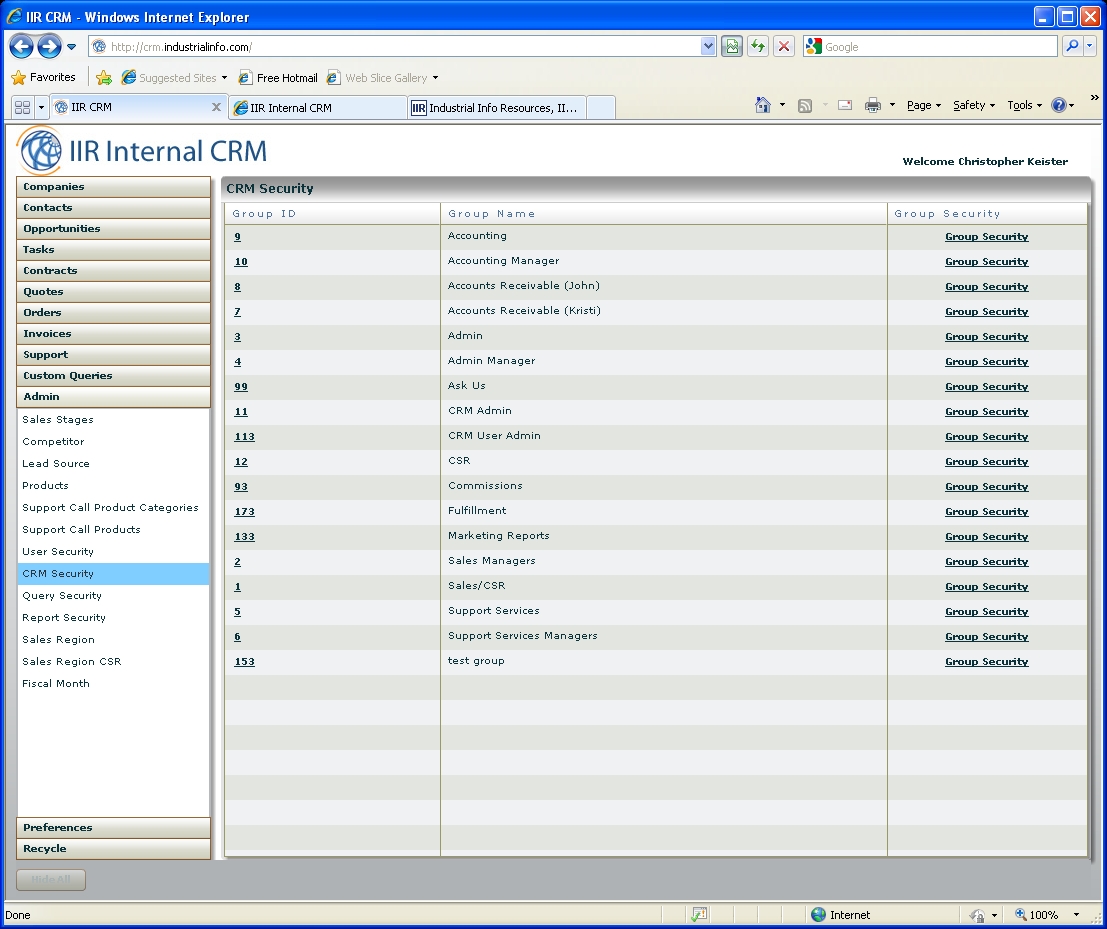The image size is (1107, 929).
Task: Switch to the Industrial Info Resources tab
Action: point(496,108)
